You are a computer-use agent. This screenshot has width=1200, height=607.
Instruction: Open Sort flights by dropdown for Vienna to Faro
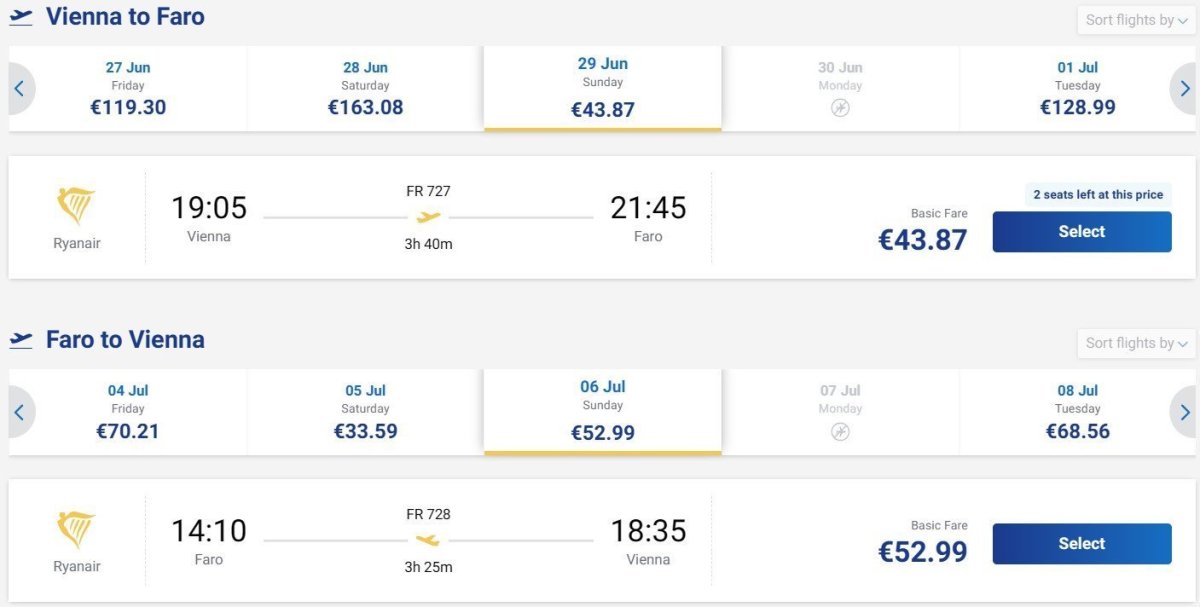1136,20
